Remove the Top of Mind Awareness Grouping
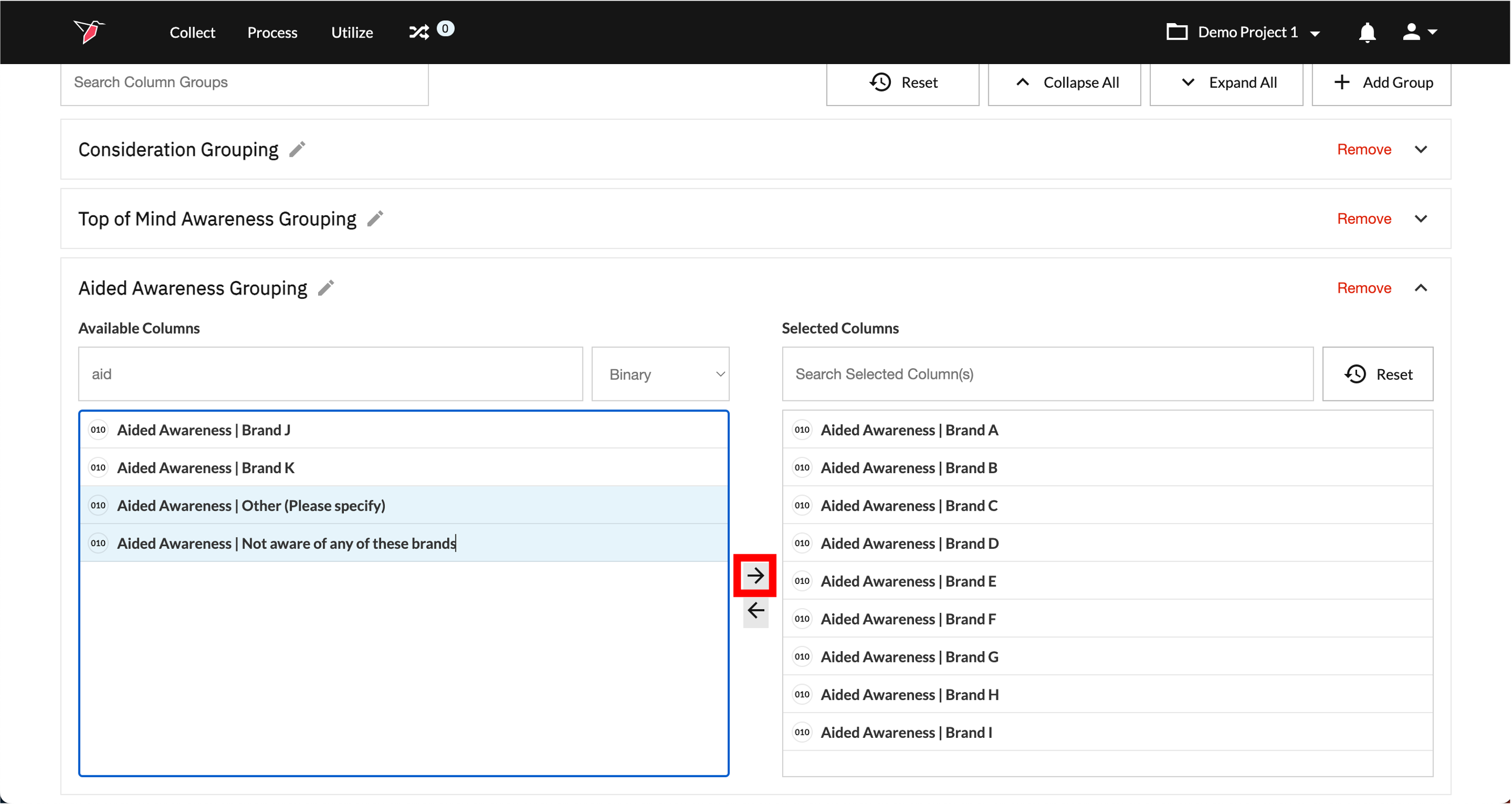 [1363, 218]
